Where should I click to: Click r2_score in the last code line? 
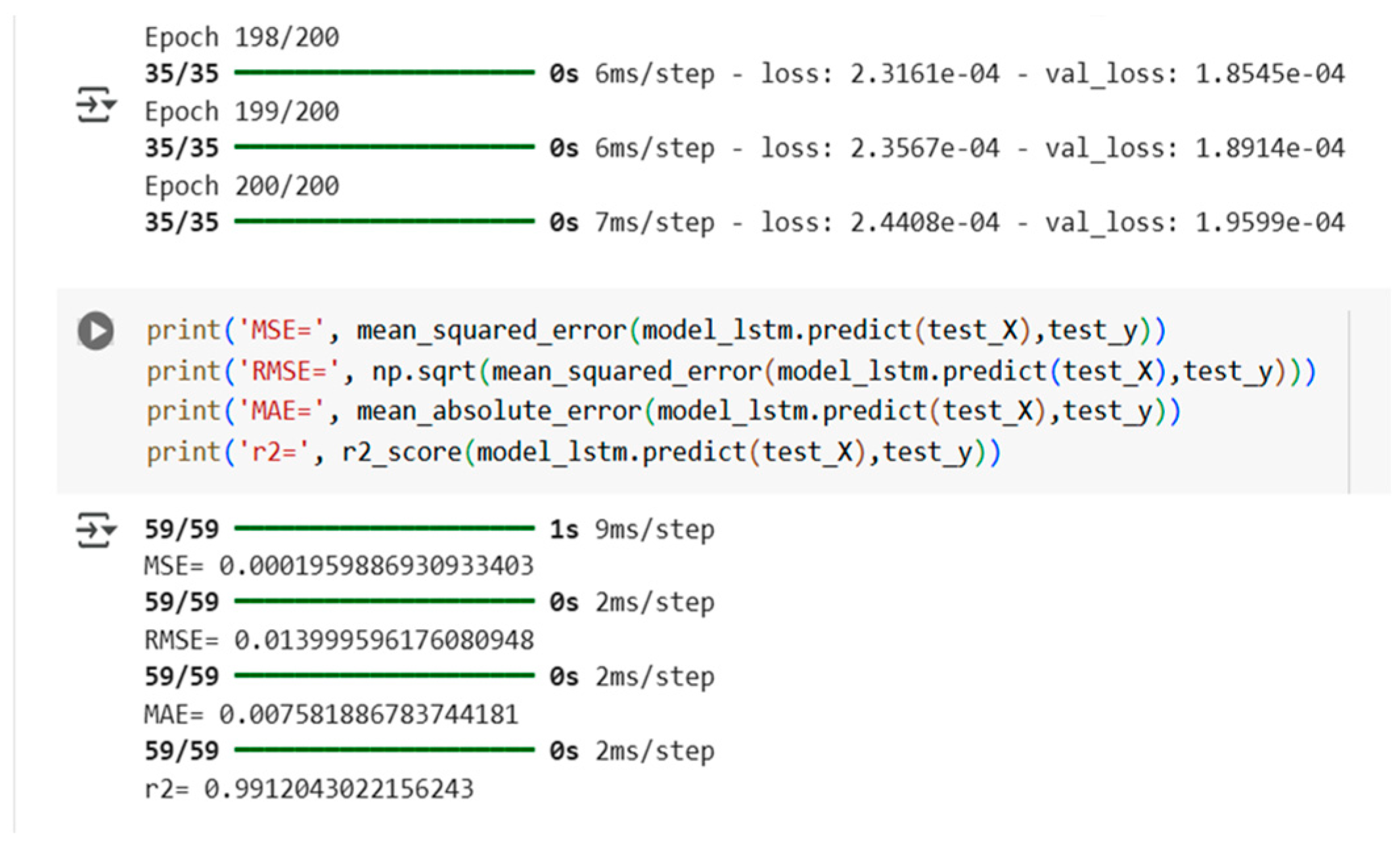coord(401,453)
